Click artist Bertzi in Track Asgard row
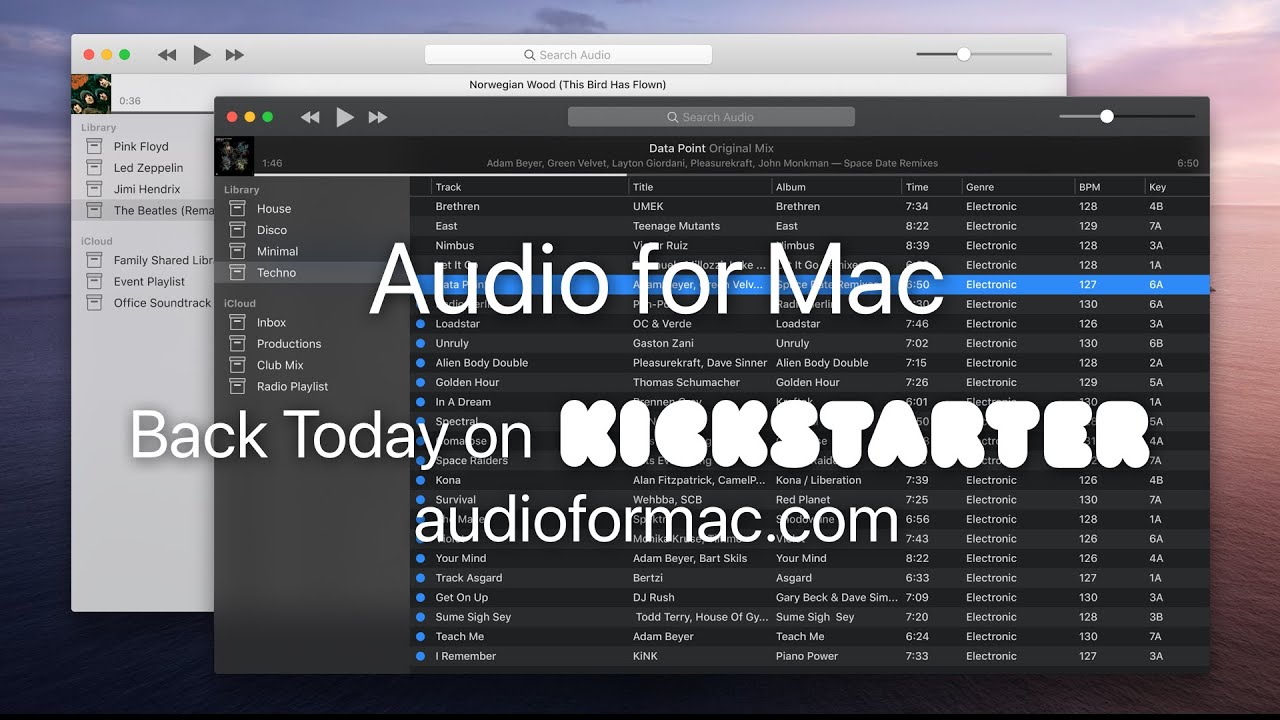 [649, 578]
